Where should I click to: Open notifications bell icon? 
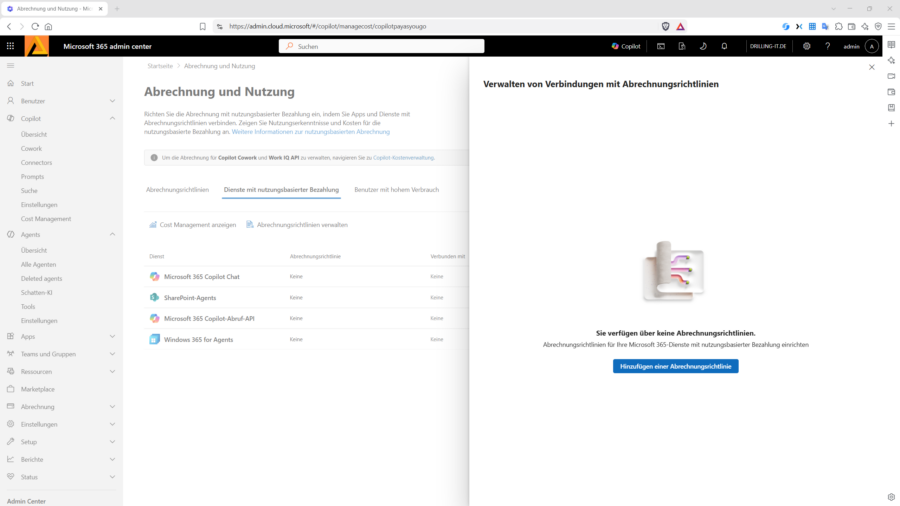click(724, 46)
